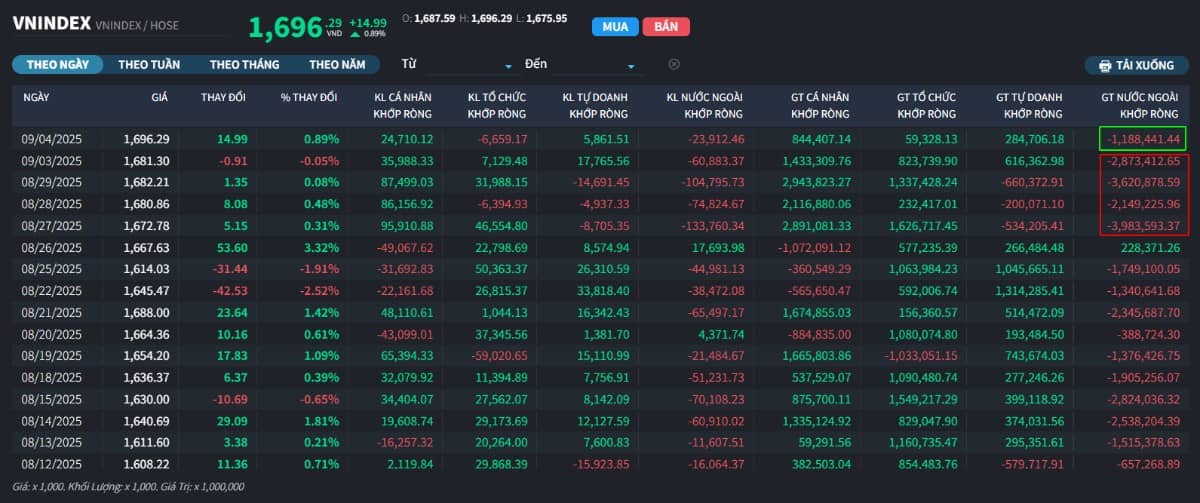Open the Từ date dropdown arrow

pyautogui.click(x=508, y=66)
